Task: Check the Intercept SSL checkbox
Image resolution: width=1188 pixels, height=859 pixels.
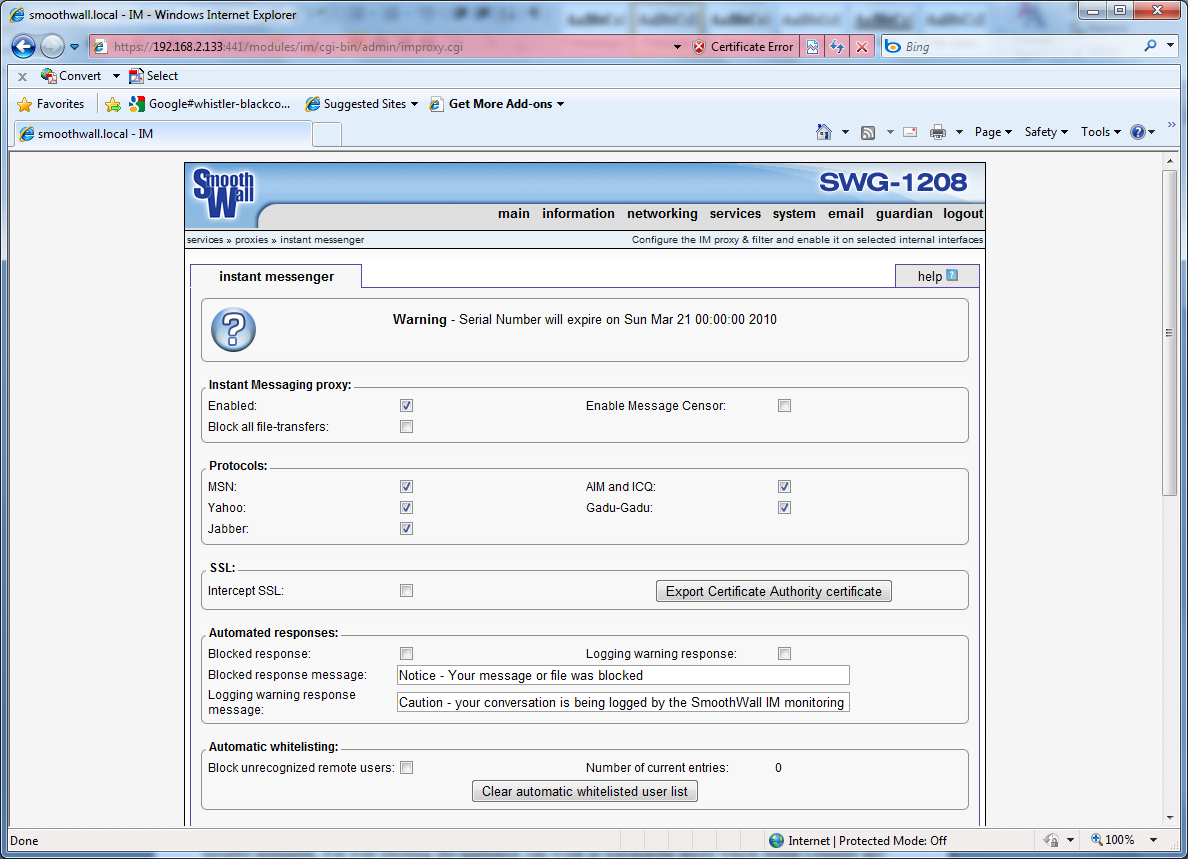Action: tap(407, 591)
